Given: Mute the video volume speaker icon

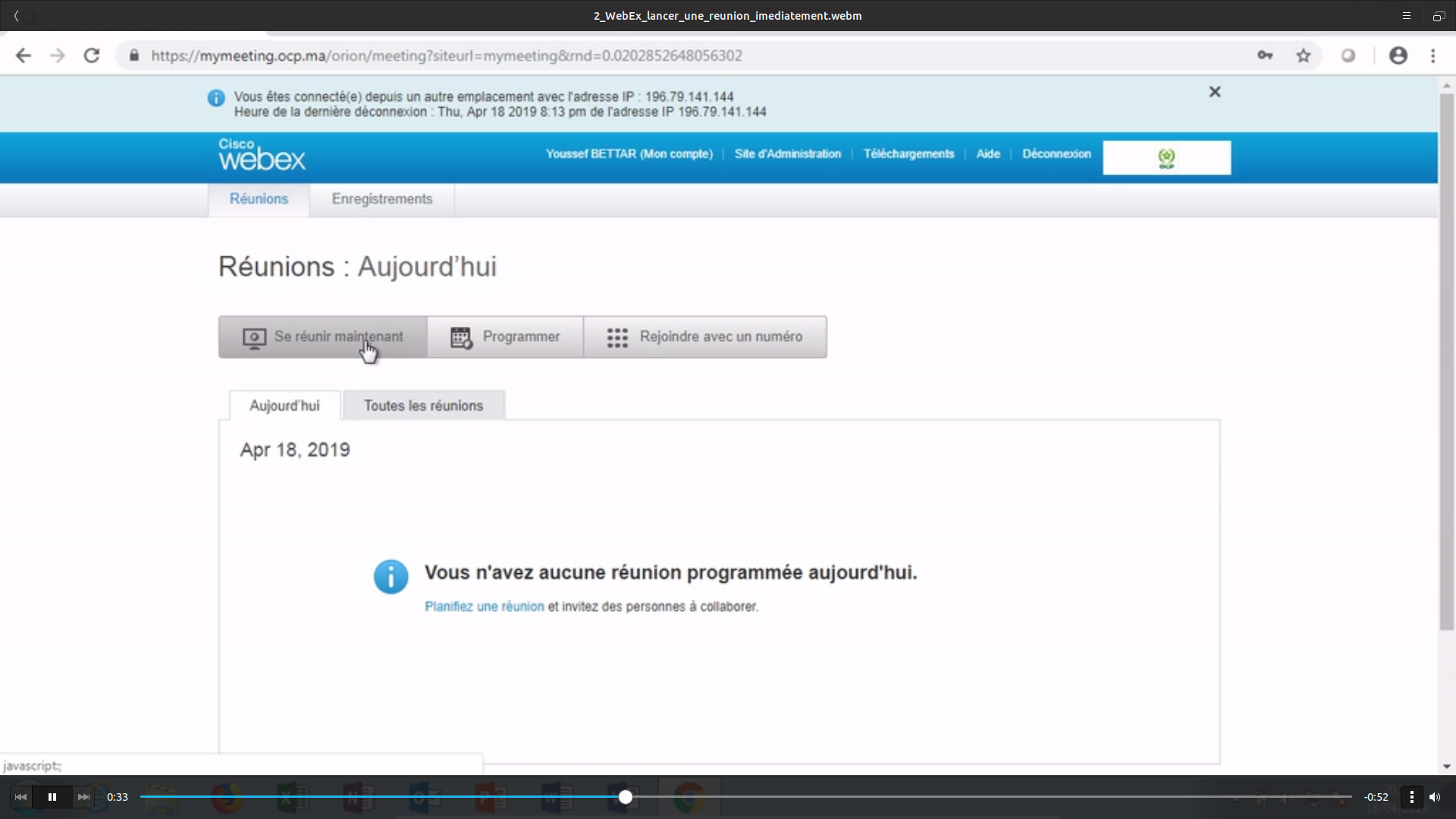Looking at the screenshot, I should pos(1435,797).
